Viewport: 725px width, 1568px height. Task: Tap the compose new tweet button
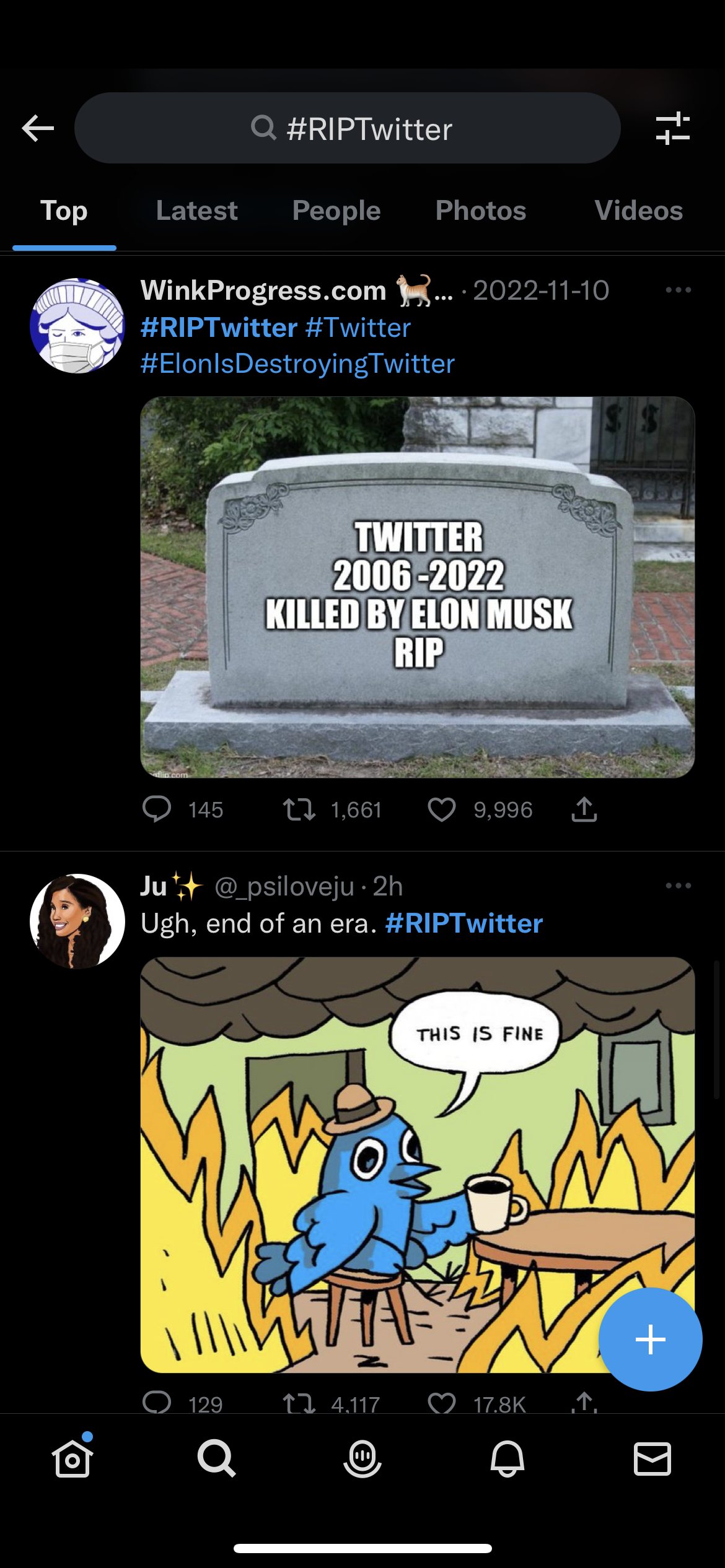coord(650,1339)
